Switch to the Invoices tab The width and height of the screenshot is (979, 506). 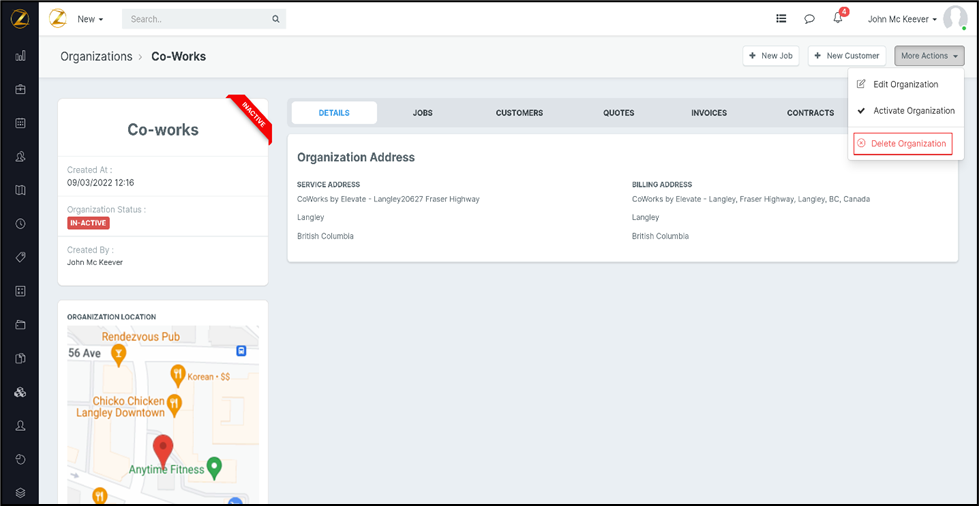(709, 113)
